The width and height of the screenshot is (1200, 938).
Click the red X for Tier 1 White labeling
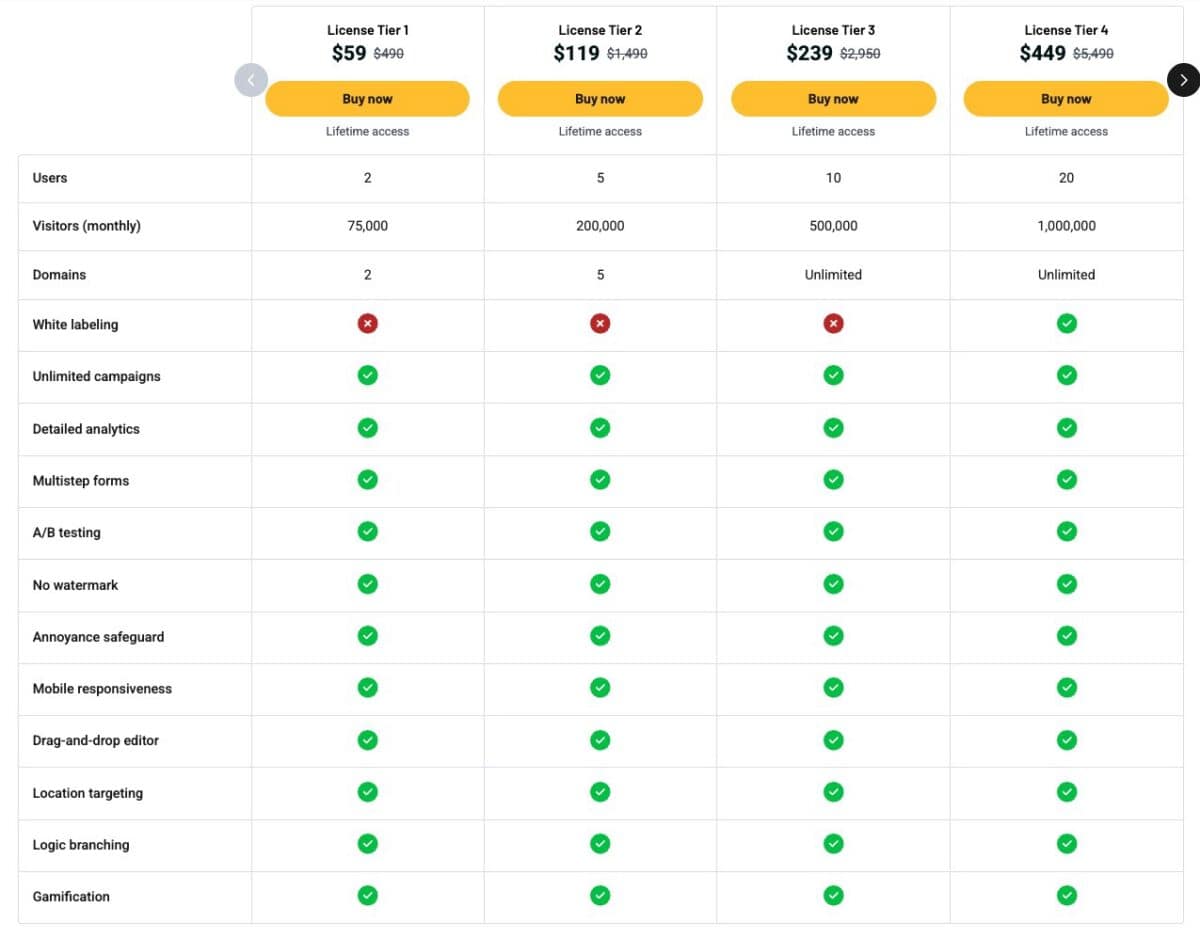point(367,323)
